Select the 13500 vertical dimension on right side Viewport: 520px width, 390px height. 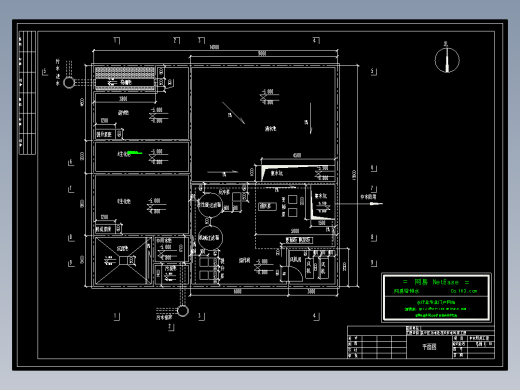click(x=354, y=175)
